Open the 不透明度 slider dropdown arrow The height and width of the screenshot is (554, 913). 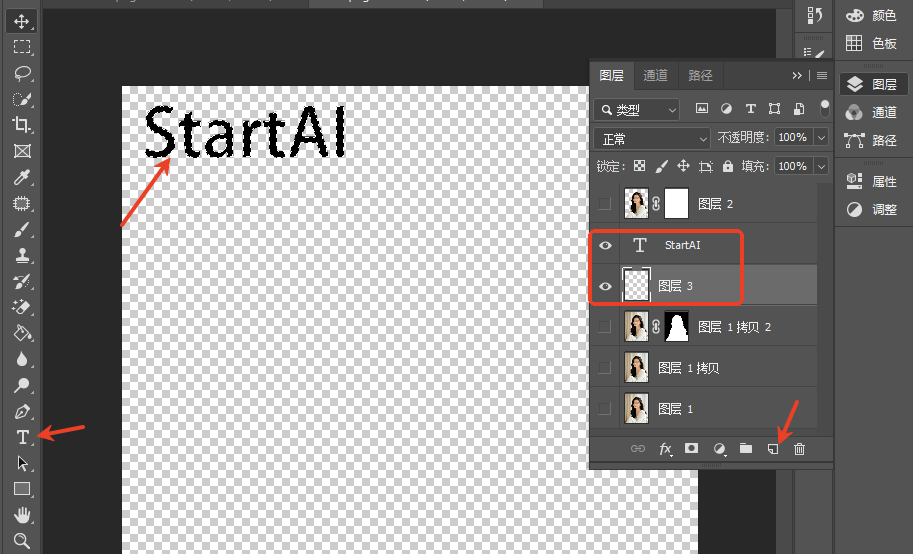click(x=821, y=137)
